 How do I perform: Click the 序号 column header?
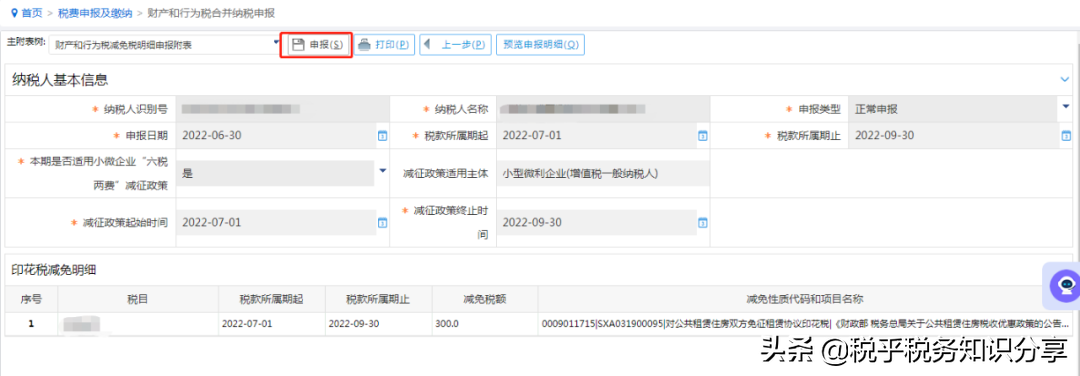[x=31, y=300]
